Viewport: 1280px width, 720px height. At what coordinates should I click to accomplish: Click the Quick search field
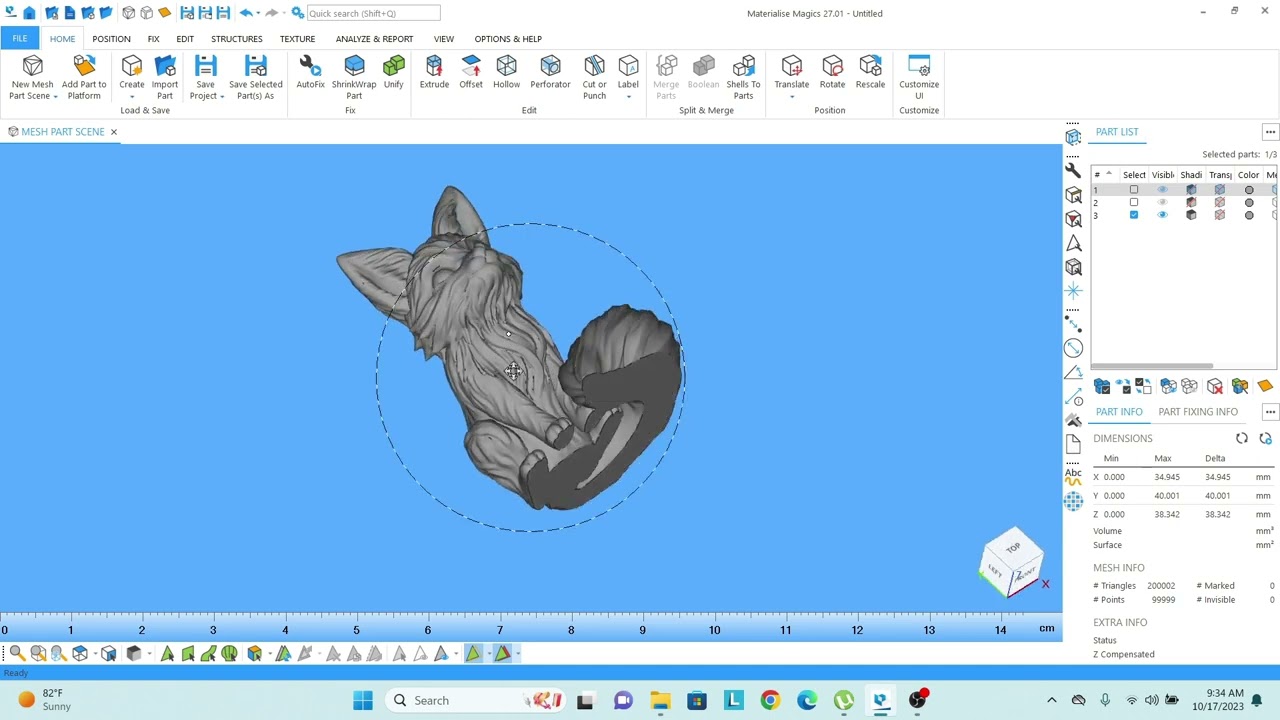pos(373,13)
